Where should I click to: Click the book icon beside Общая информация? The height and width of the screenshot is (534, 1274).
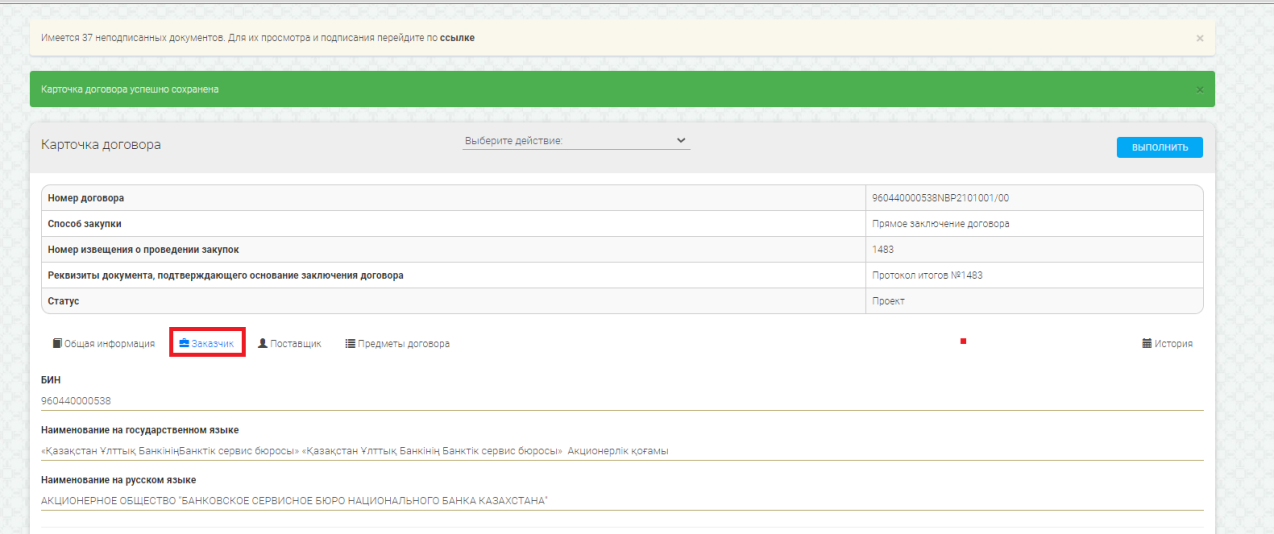[x=57, y=344]
